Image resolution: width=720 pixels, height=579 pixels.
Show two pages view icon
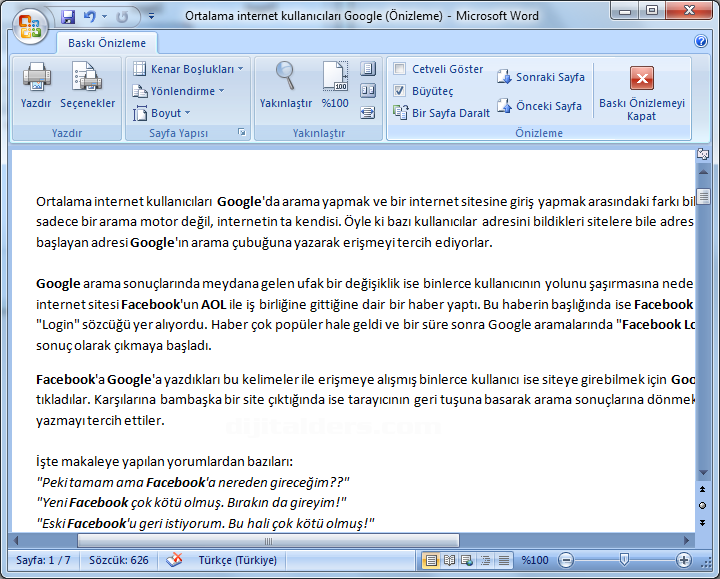(x=367, y=90)
